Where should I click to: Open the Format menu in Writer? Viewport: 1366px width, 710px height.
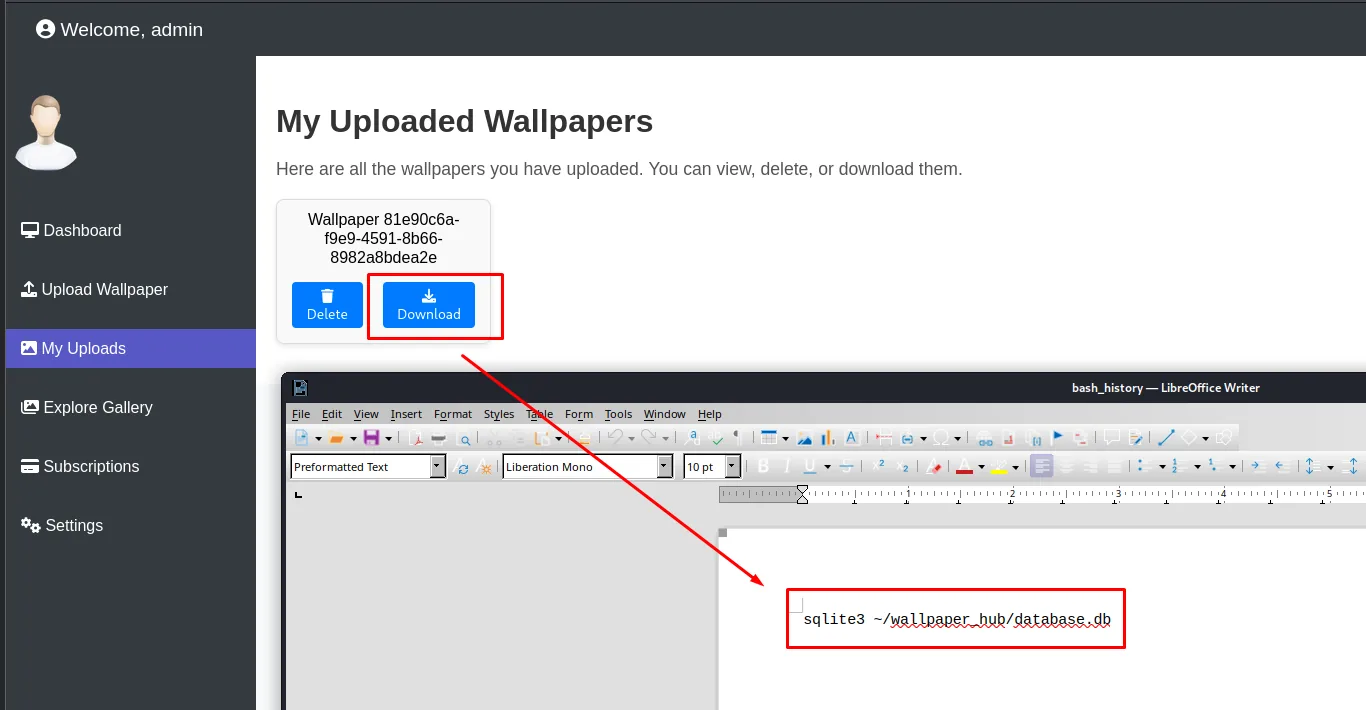click(x=453, y=414)
